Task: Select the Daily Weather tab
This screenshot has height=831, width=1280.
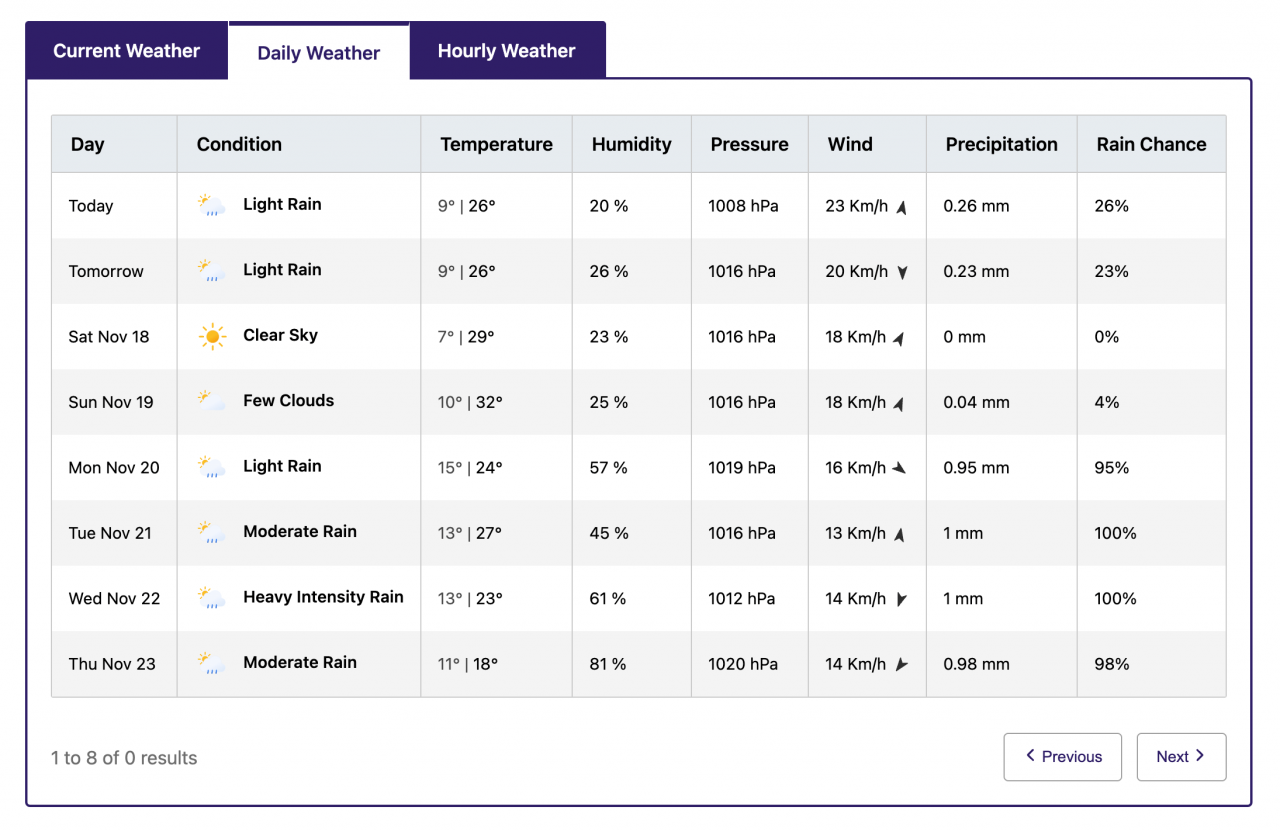Action: click(319, 52)
